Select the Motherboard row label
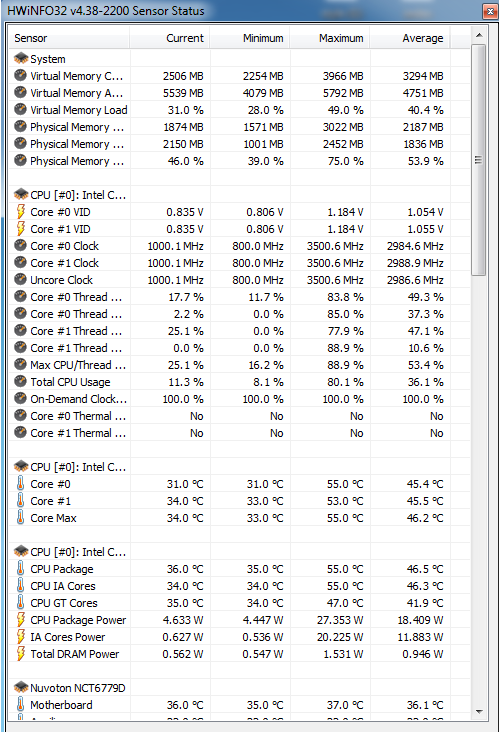The width and height of the screenshot is (499, 732). pos(61,704)
